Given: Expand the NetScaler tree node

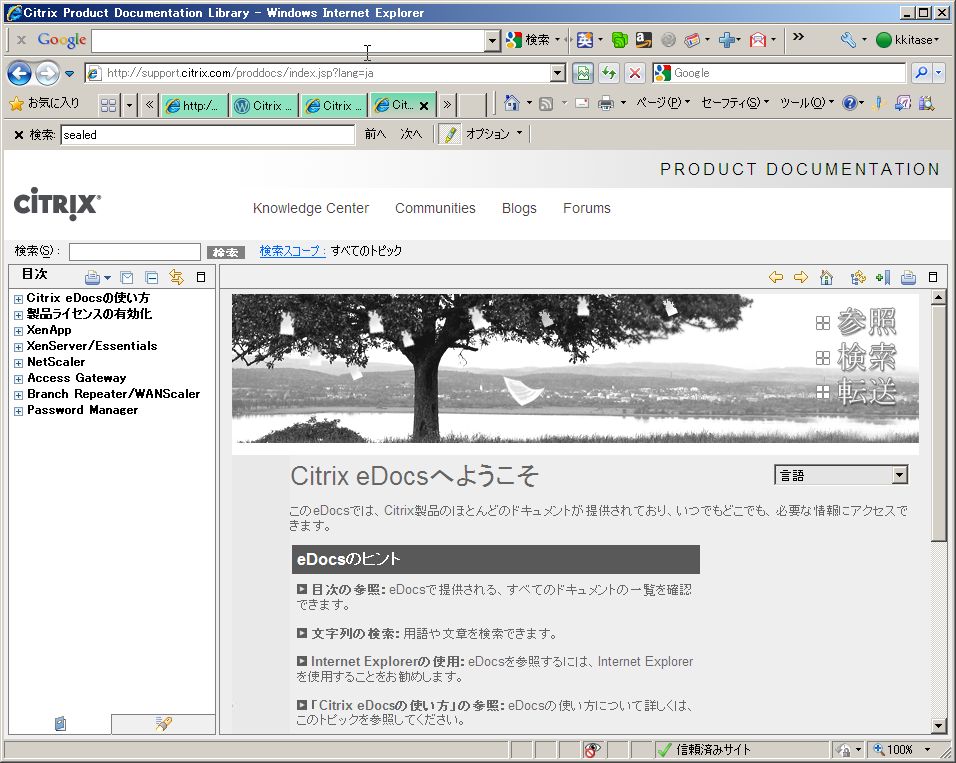Looking at the screenshot, I should click(18, 363).
